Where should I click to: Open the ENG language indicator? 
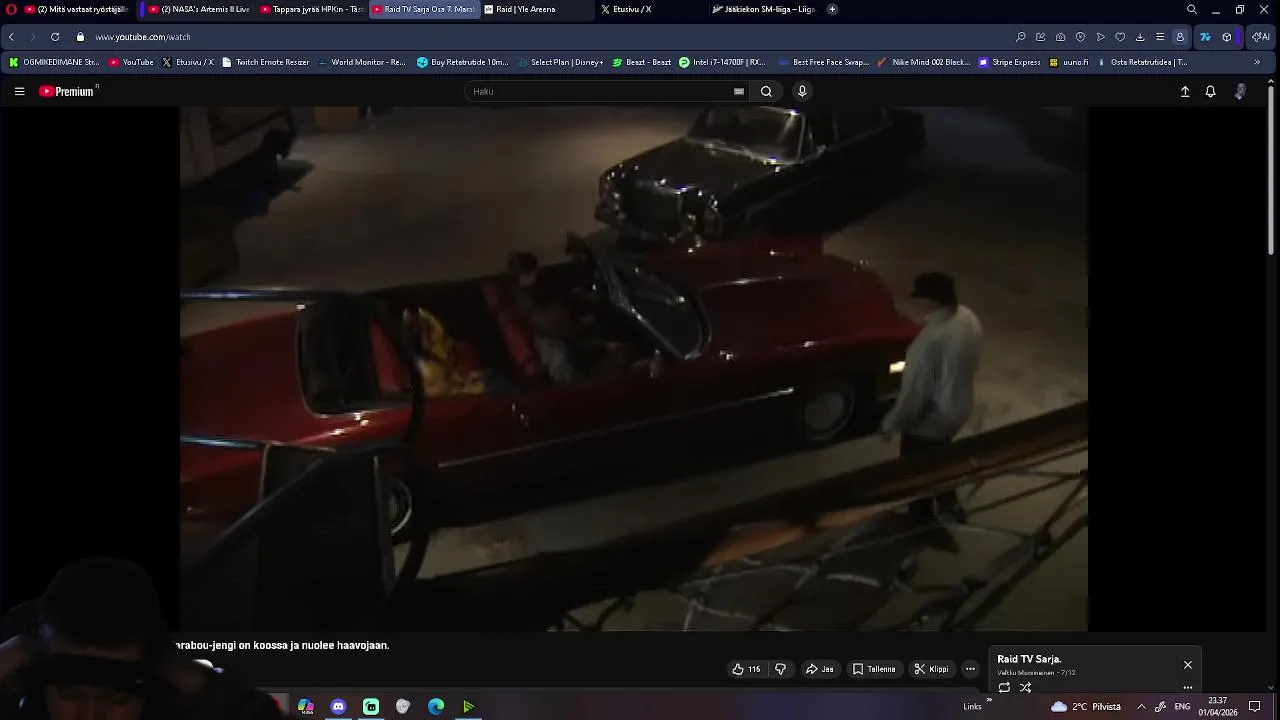coord(1182,707)
